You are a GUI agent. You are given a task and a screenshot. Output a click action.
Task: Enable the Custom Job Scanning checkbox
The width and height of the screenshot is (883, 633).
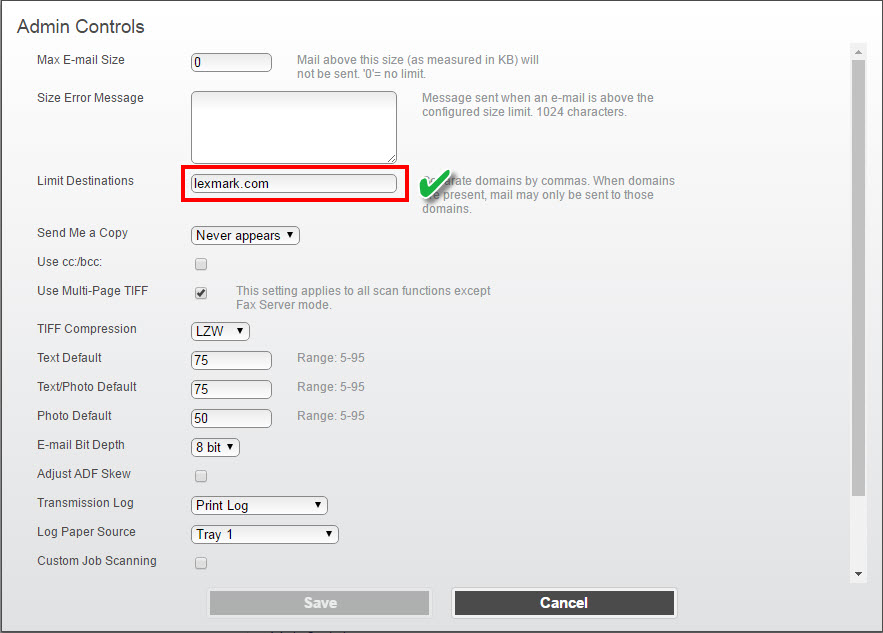pos(200,563)
